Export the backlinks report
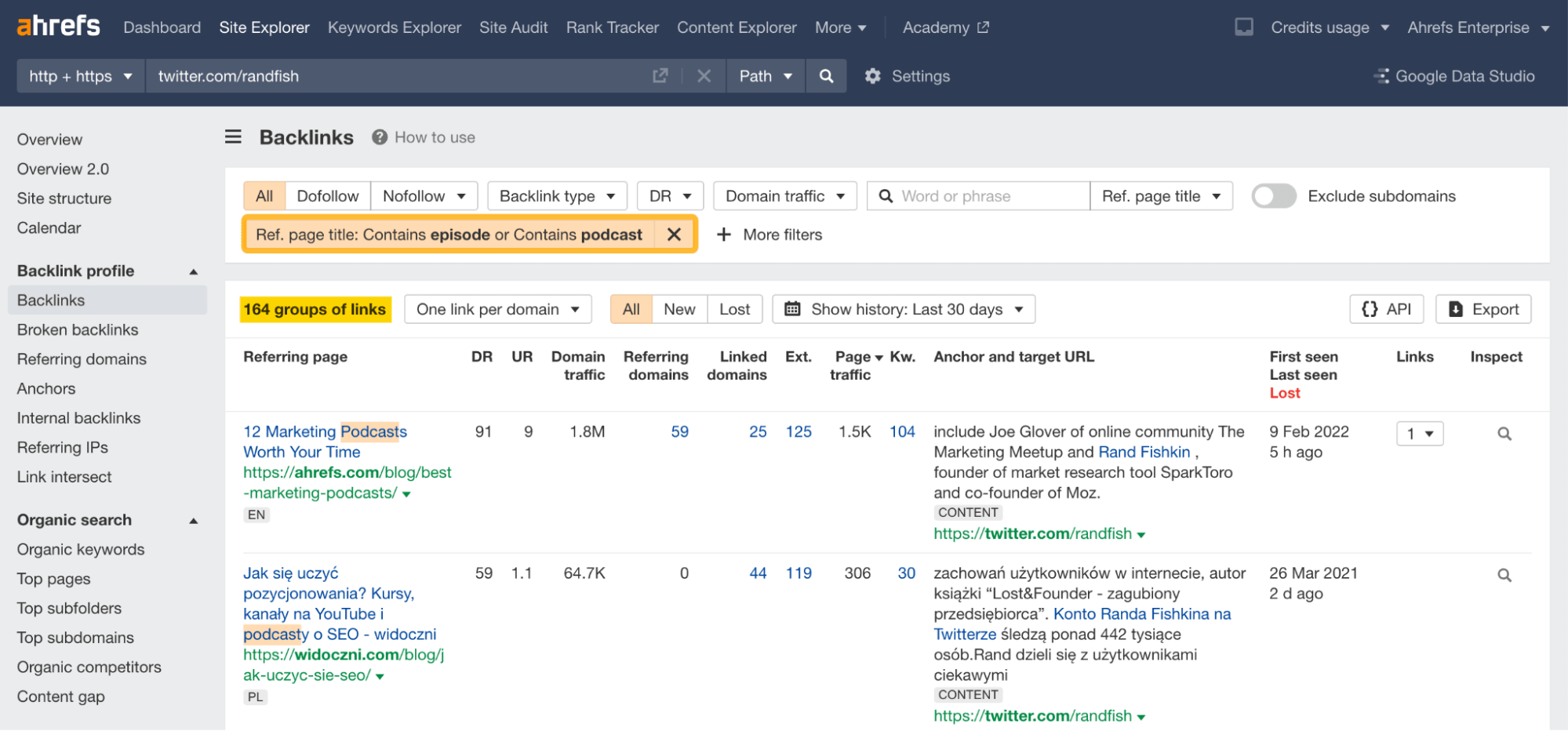 [1483, 308]
